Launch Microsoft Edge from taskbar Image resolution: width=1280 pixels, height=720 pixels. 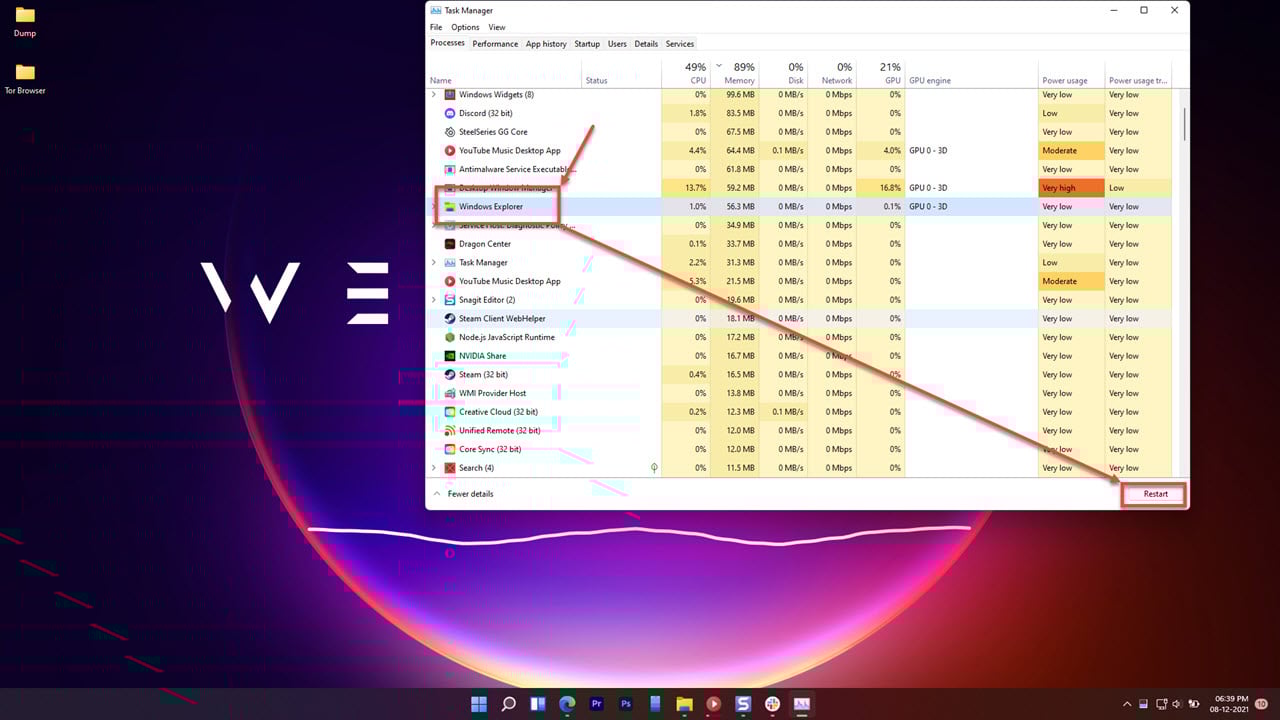(567, 704)
